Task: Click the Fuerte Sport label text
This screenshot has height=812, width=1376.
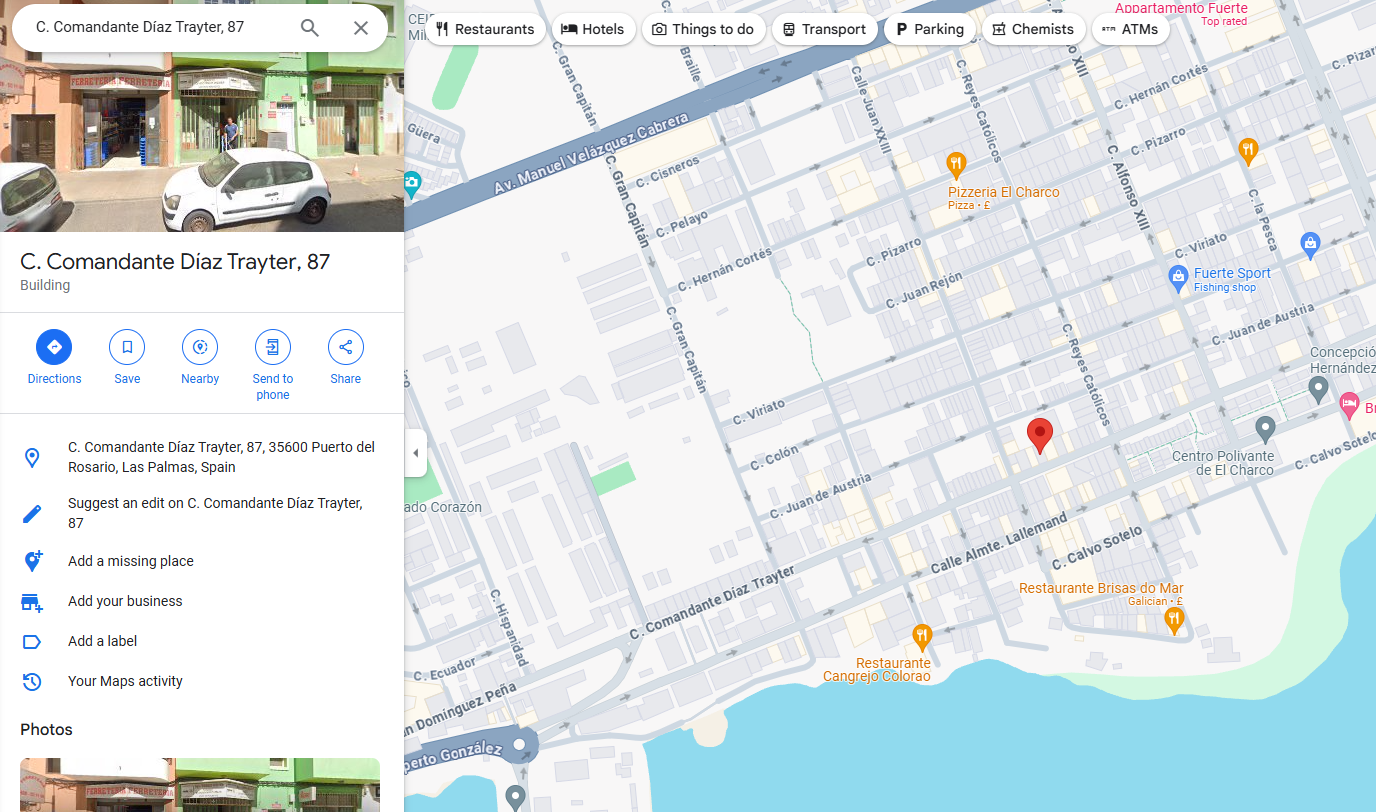Action: pos(1232,273)
